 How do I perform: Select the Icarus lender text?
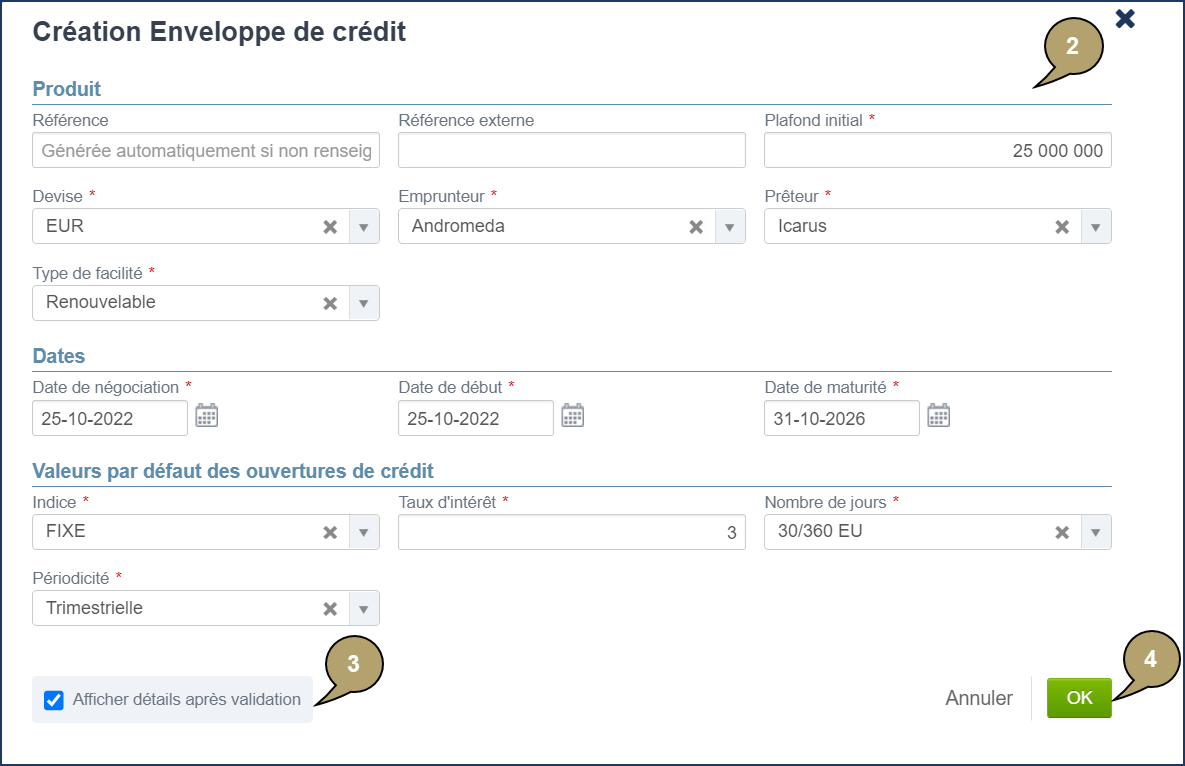(x=803, y=226)
